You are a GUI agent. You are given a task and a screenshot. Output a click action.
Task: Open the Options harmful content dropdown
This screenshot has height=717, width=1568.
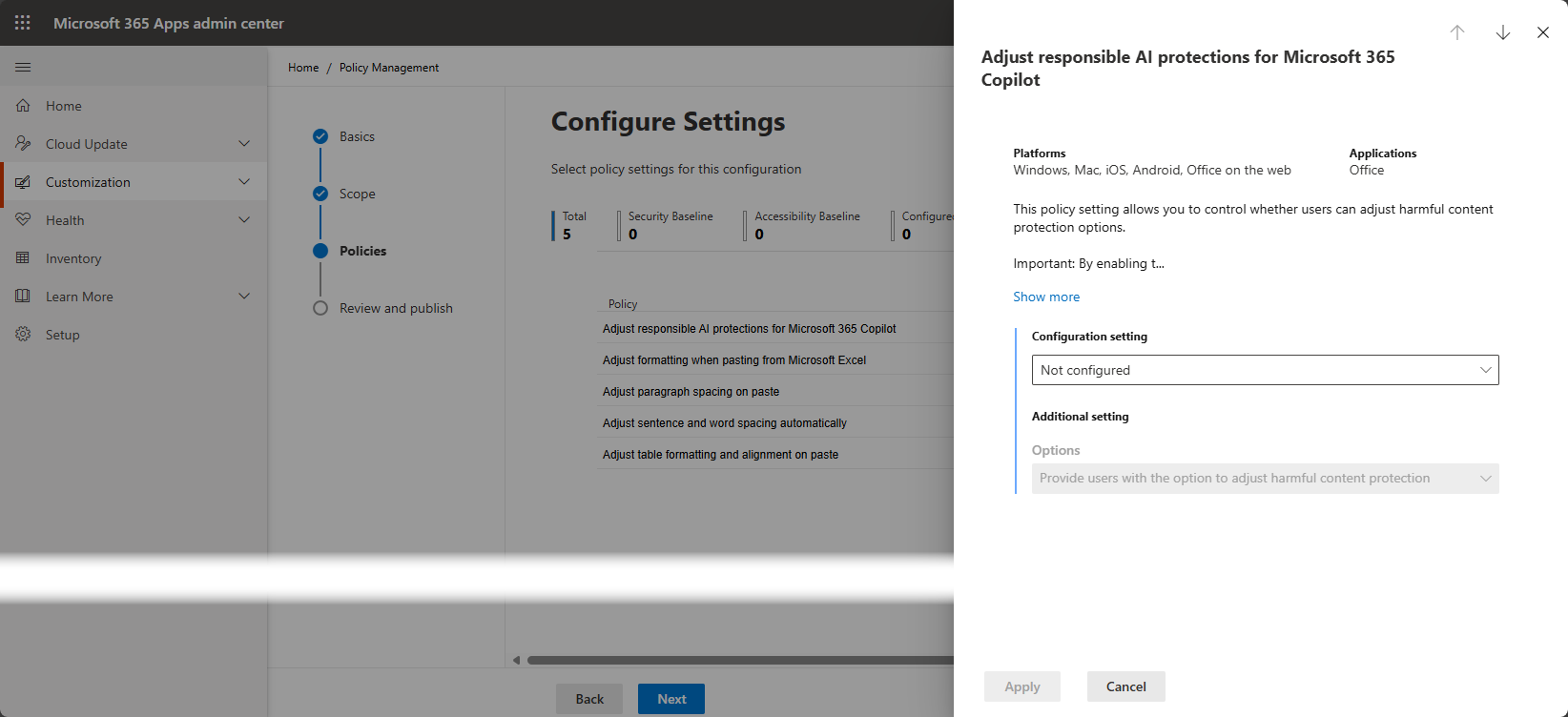coord(1265,479)
